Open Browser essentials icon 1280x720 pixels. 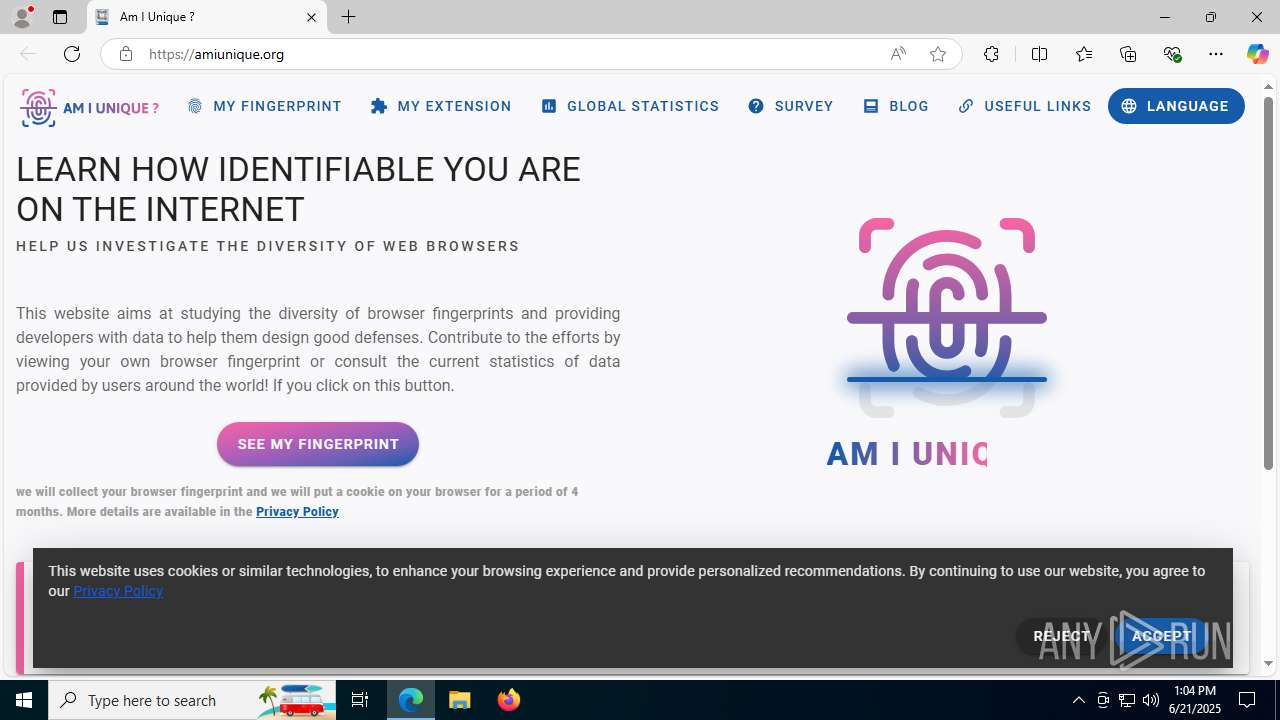(1172, 54)
